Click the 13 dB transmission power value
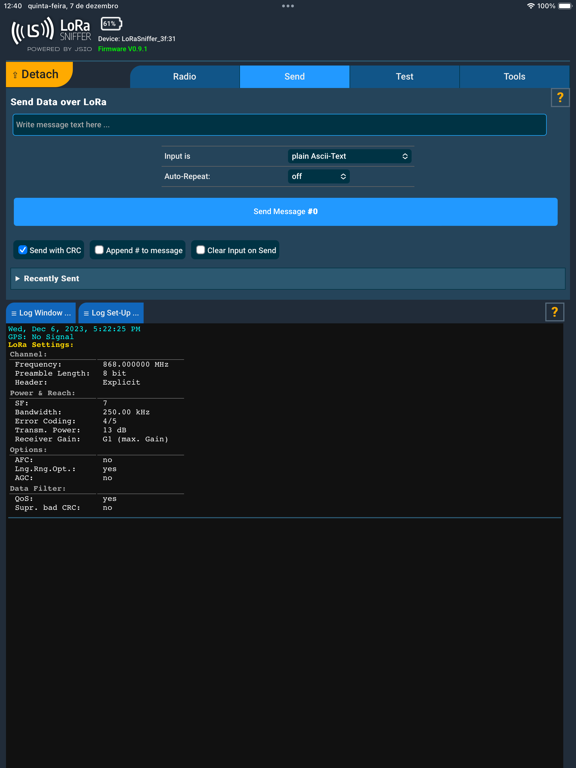 tap(115, 430)
